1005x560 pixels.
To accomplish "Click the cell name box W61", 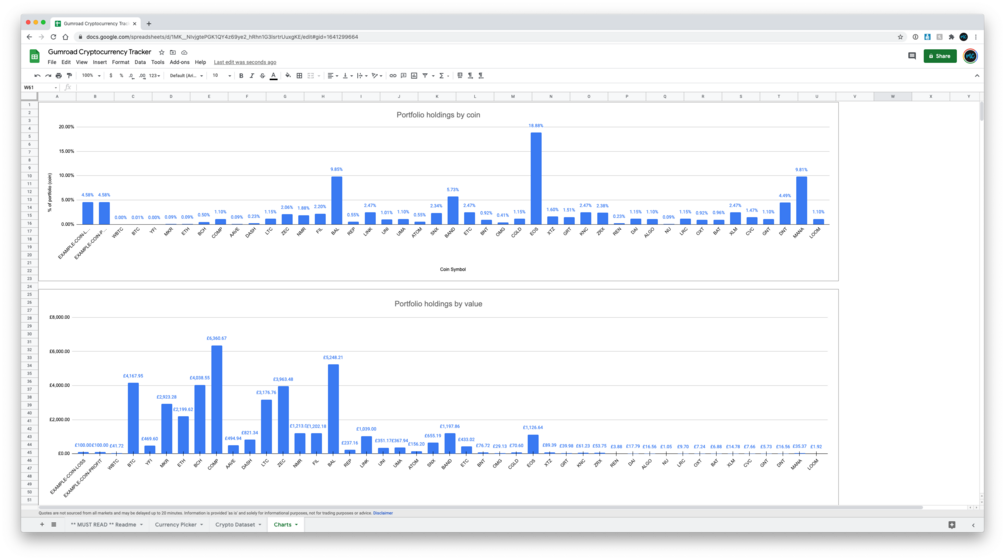I will point(40,87).
